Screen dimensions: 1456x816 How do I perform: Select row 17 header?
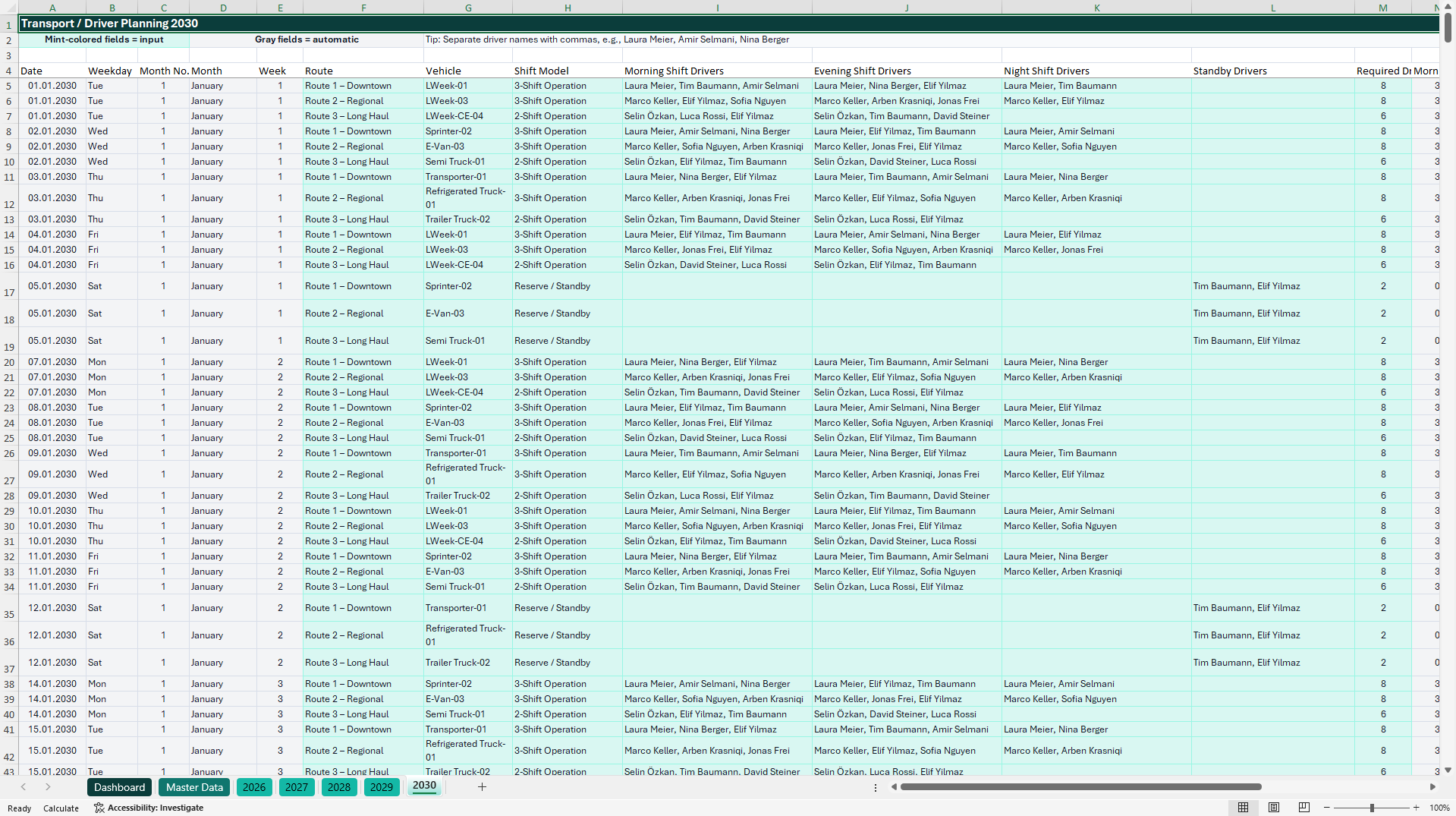click(x=9, y=286)
